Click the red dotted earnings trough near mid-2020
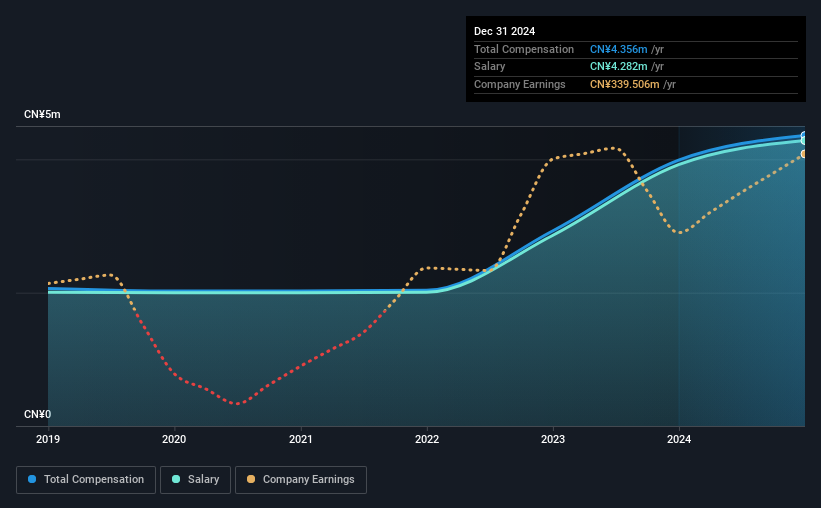This screenshot has height=508, width=821. pos(238,404)
